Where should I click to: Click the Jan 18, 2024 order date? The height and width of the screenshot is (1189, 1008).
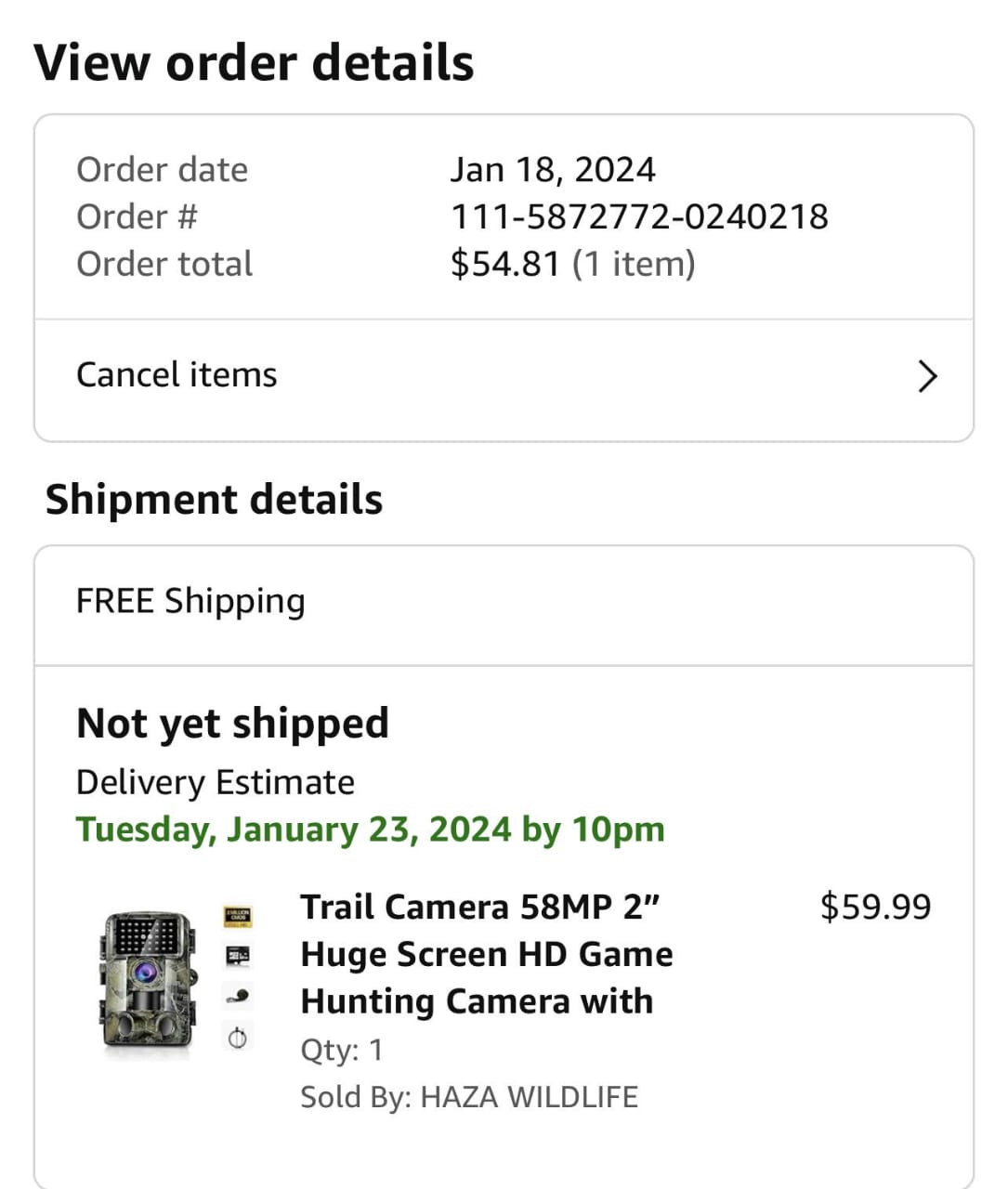pos(553,170)
